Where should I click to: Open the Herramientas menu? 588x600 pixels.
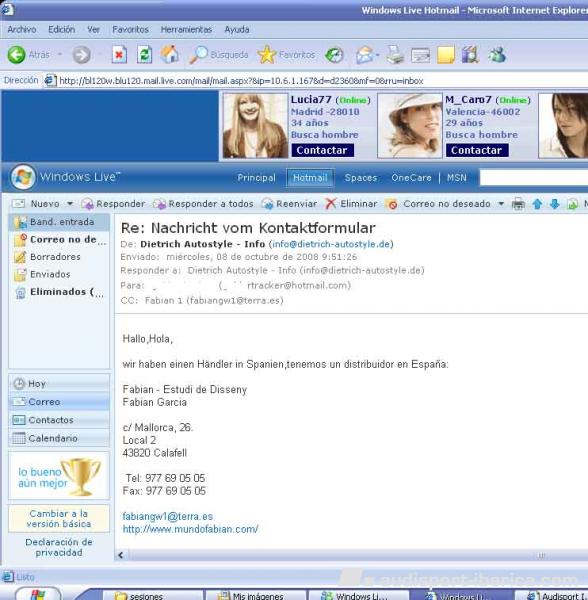186,29
